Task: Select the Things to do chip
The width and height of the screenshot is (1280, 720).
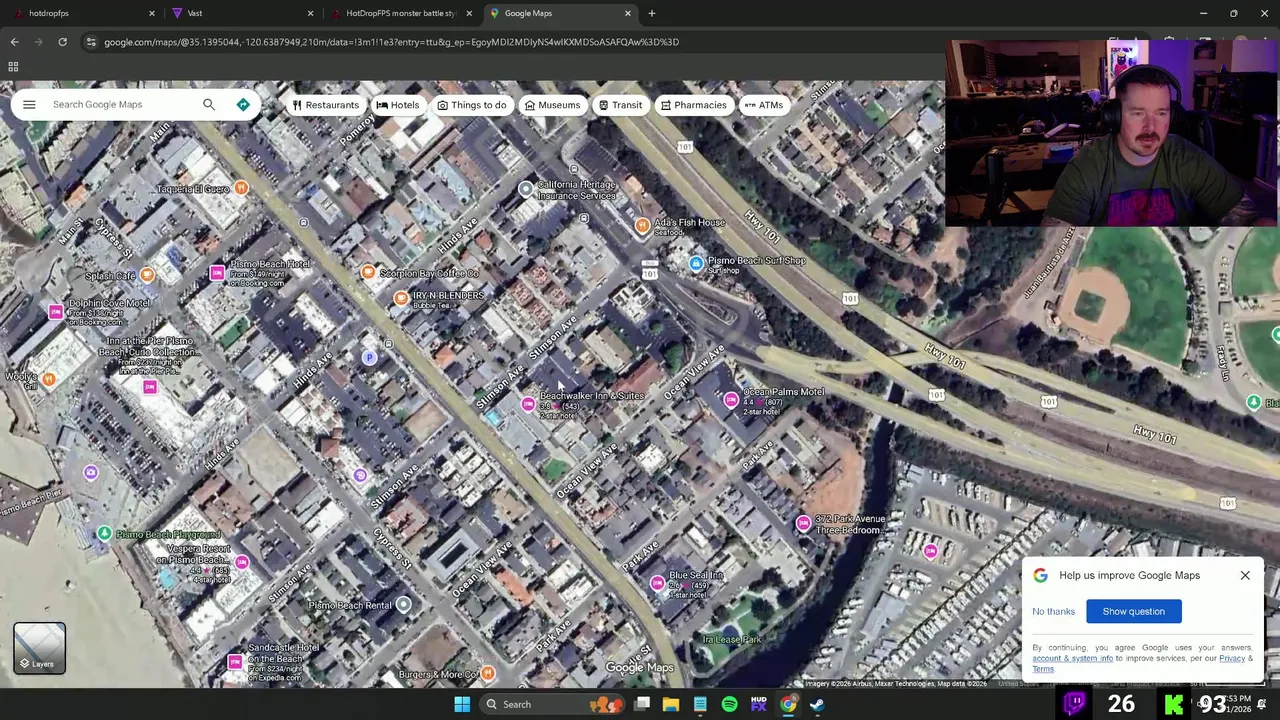Action: pos(471,105)
